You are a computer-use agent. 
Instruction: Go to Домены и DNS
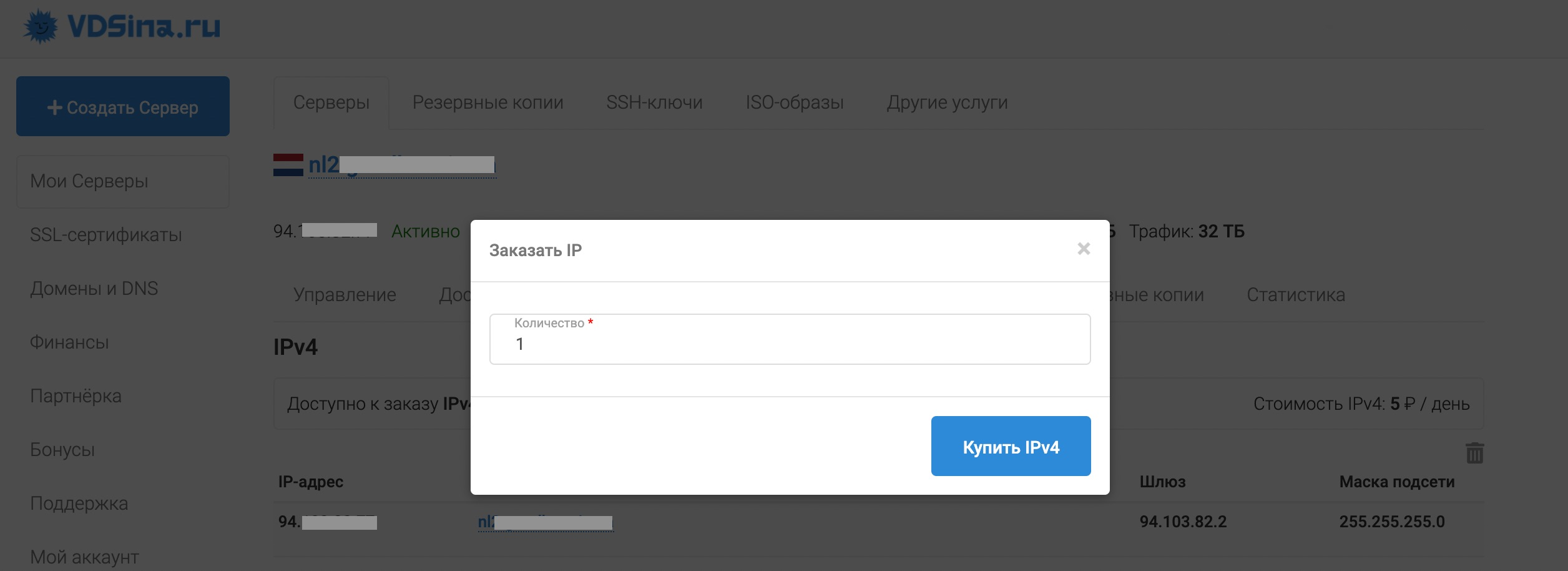tap(94, 289)
